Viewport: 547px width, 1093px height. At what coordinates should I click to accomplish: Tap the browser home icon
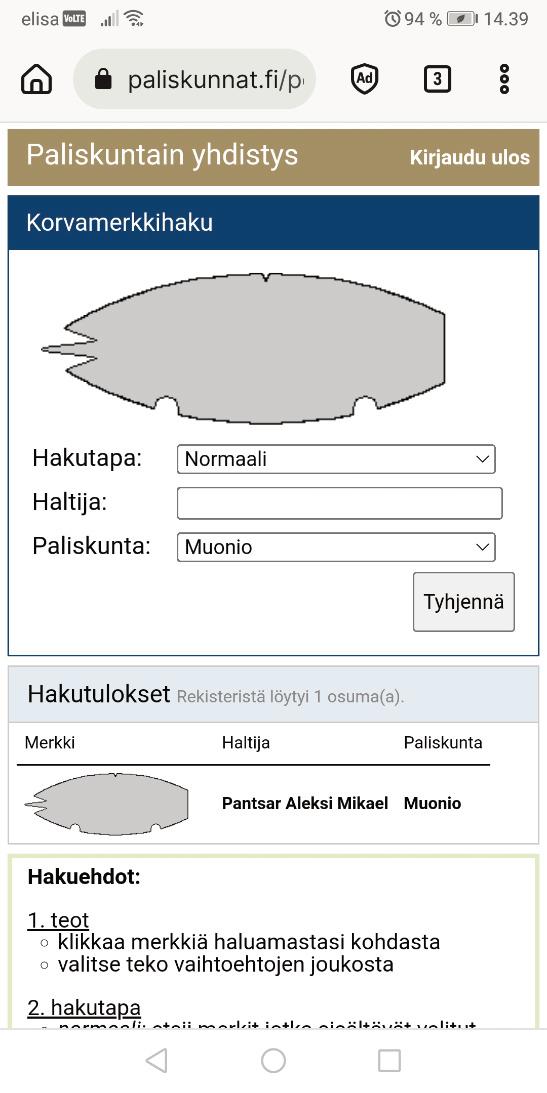coord(37,79)
